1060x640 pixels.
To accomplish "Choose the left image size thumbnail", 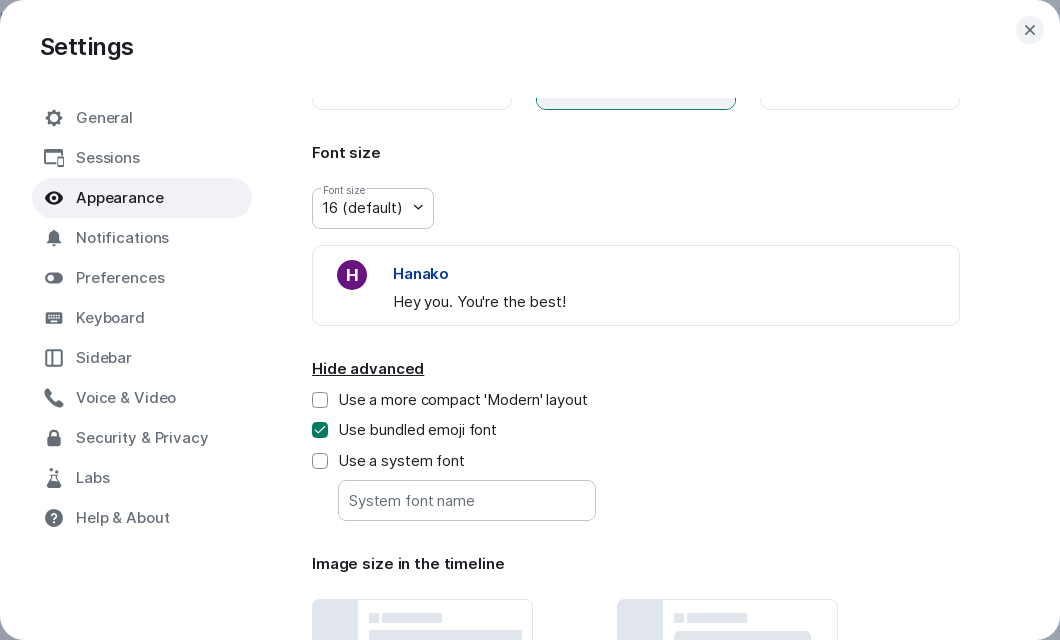I will [x=422, y=620].
